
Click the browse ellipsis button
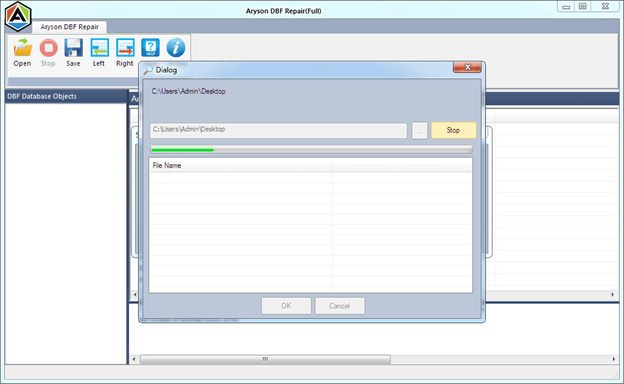coord(419,131)
